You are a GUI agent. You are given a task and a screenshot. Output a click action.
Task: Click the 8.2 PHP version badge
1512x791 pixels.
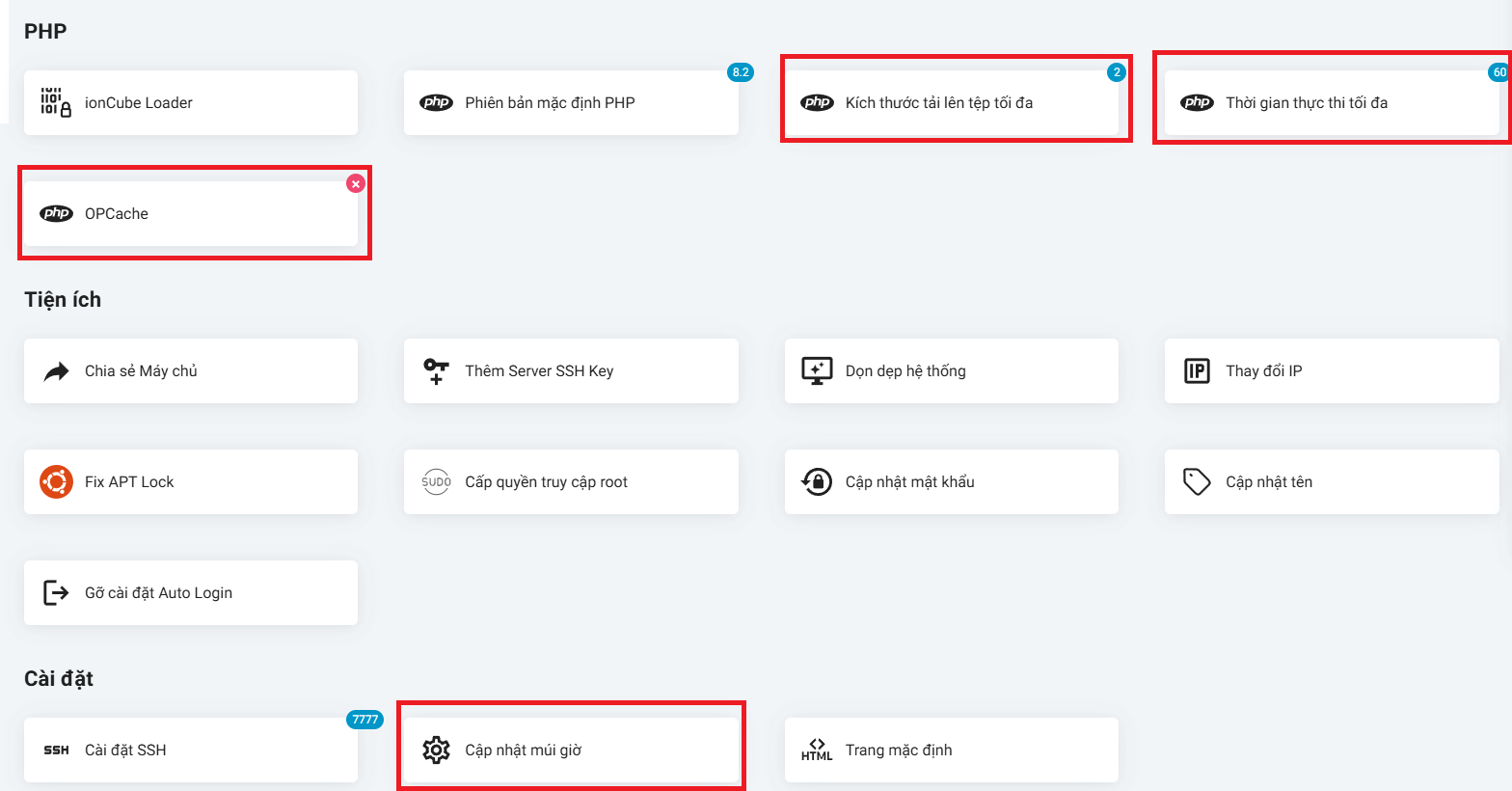pos(741,72)
